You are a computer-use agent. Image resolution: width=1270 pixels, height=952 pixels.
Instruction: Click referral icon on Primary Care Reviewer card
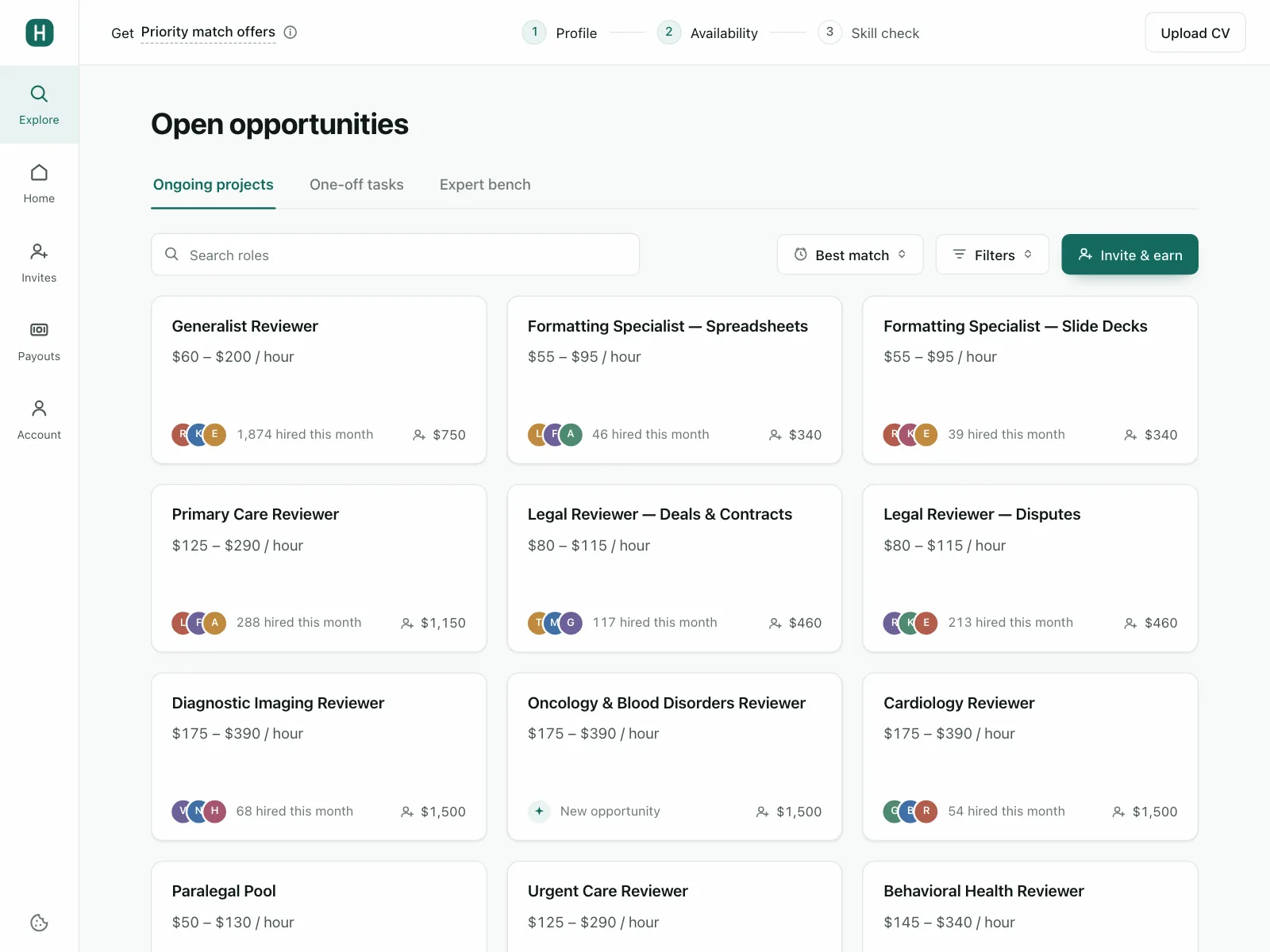(x=407, y=624)
